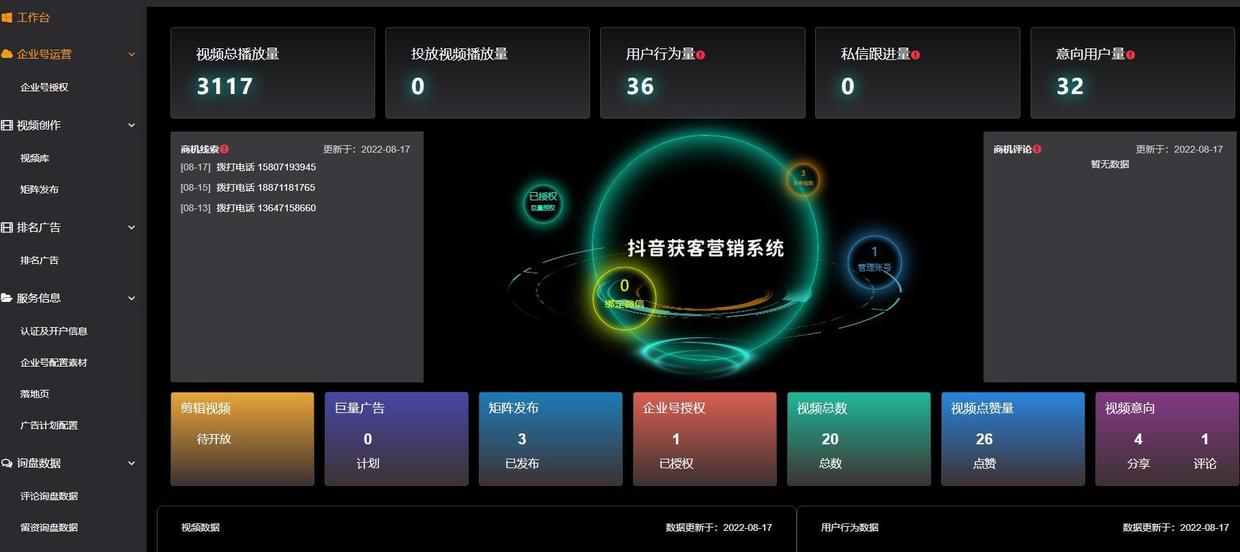Click the 抖音获客营销系统 title
Viewport: 1240px width, 552px height.
coord(706,249)
